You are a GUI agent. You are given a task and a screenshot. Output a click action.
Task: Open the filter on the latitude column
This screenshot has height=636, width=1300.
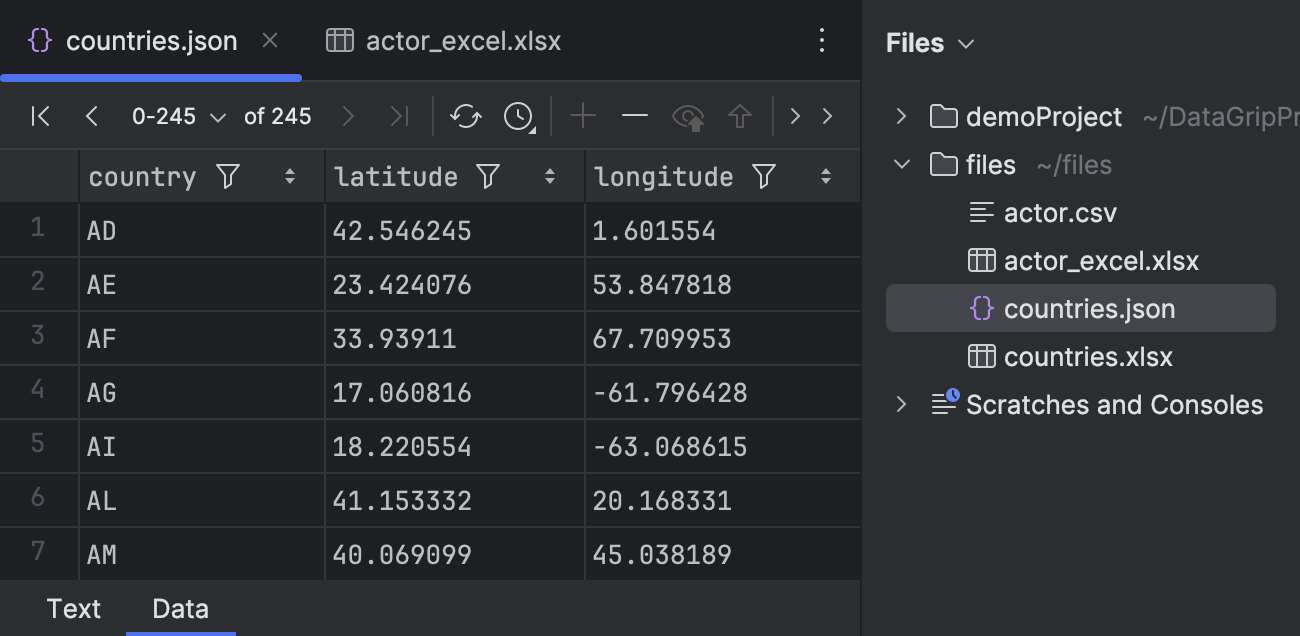click(x=487, y=176)
